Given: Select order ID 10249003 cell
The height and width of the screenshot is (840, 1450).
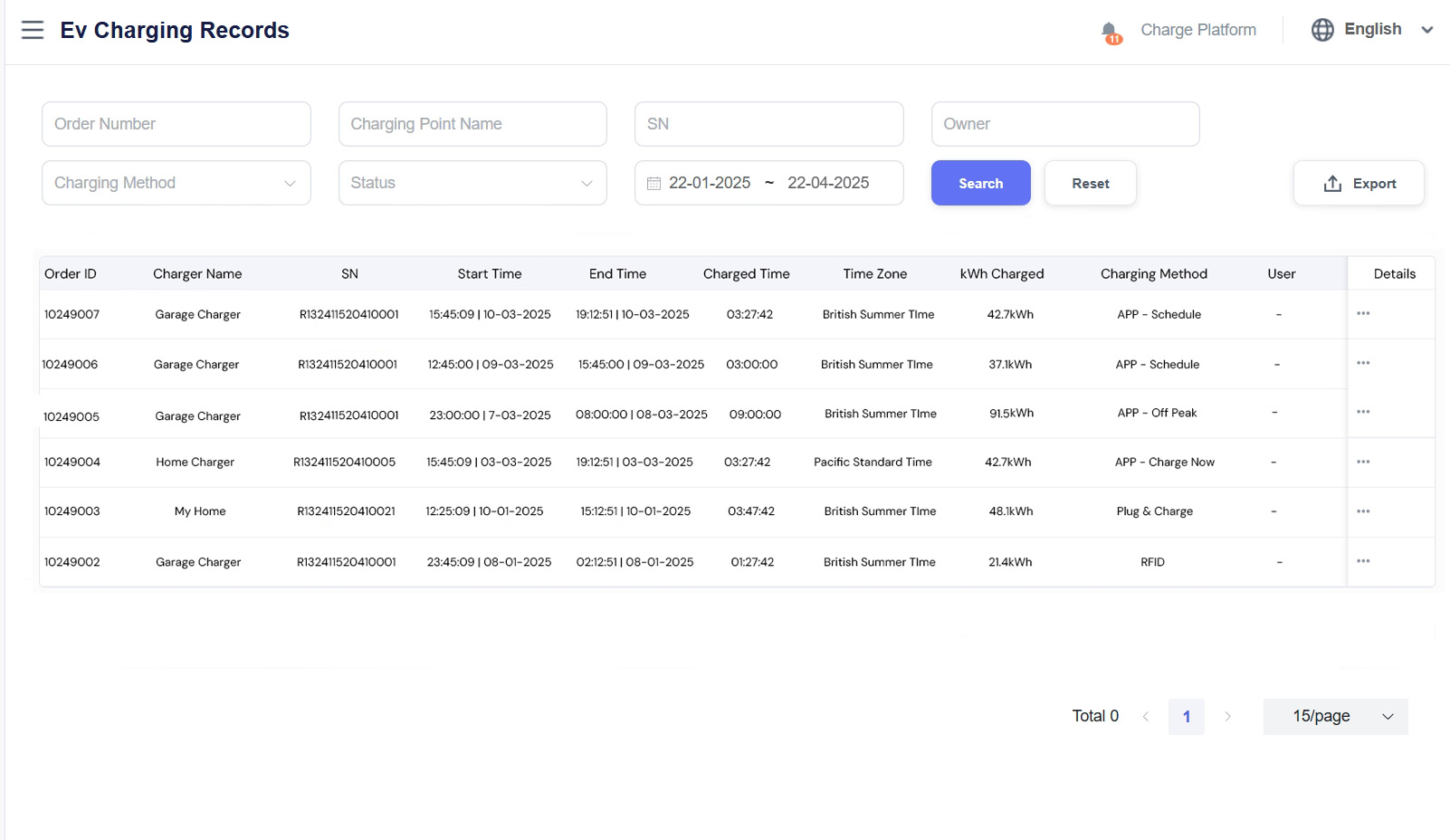Looking at the screenshot, I should tap(72, 511).
